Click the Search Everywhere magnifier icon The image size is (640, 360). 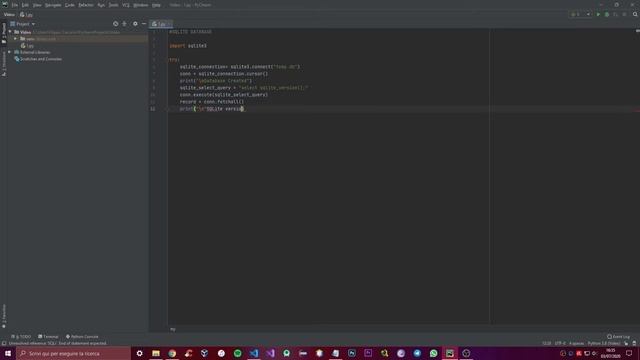(635, 14)
